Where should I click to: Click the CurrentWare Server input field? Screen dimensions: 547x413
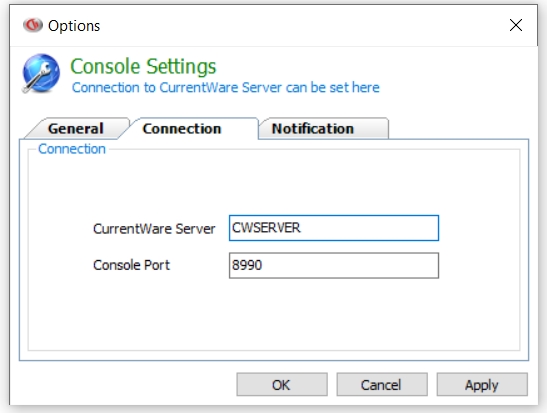(334, 228)
